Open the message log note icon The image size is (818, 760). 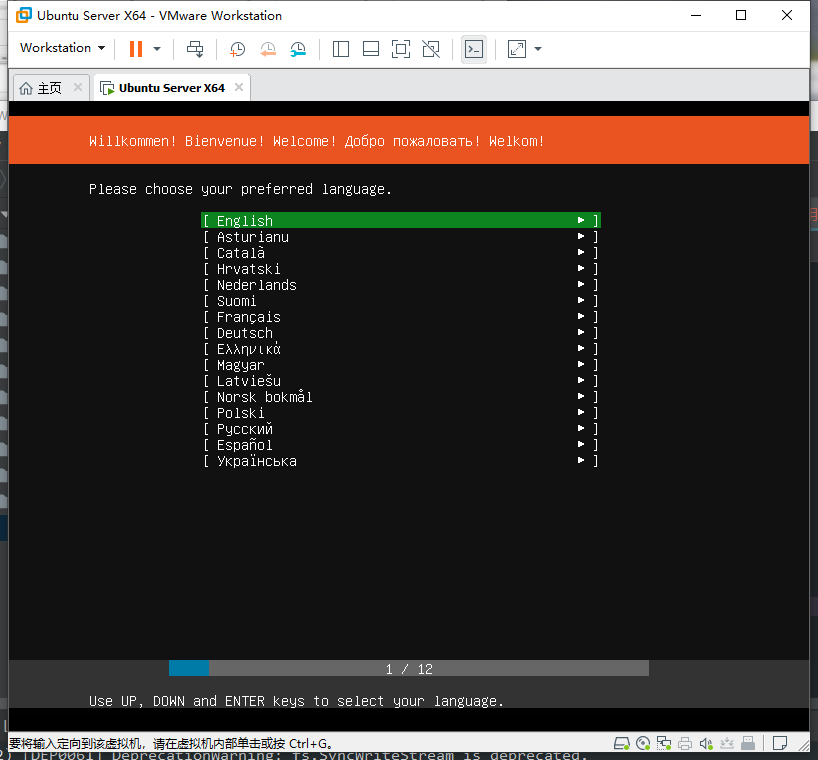pyautogui.click(x=780, y=743)
